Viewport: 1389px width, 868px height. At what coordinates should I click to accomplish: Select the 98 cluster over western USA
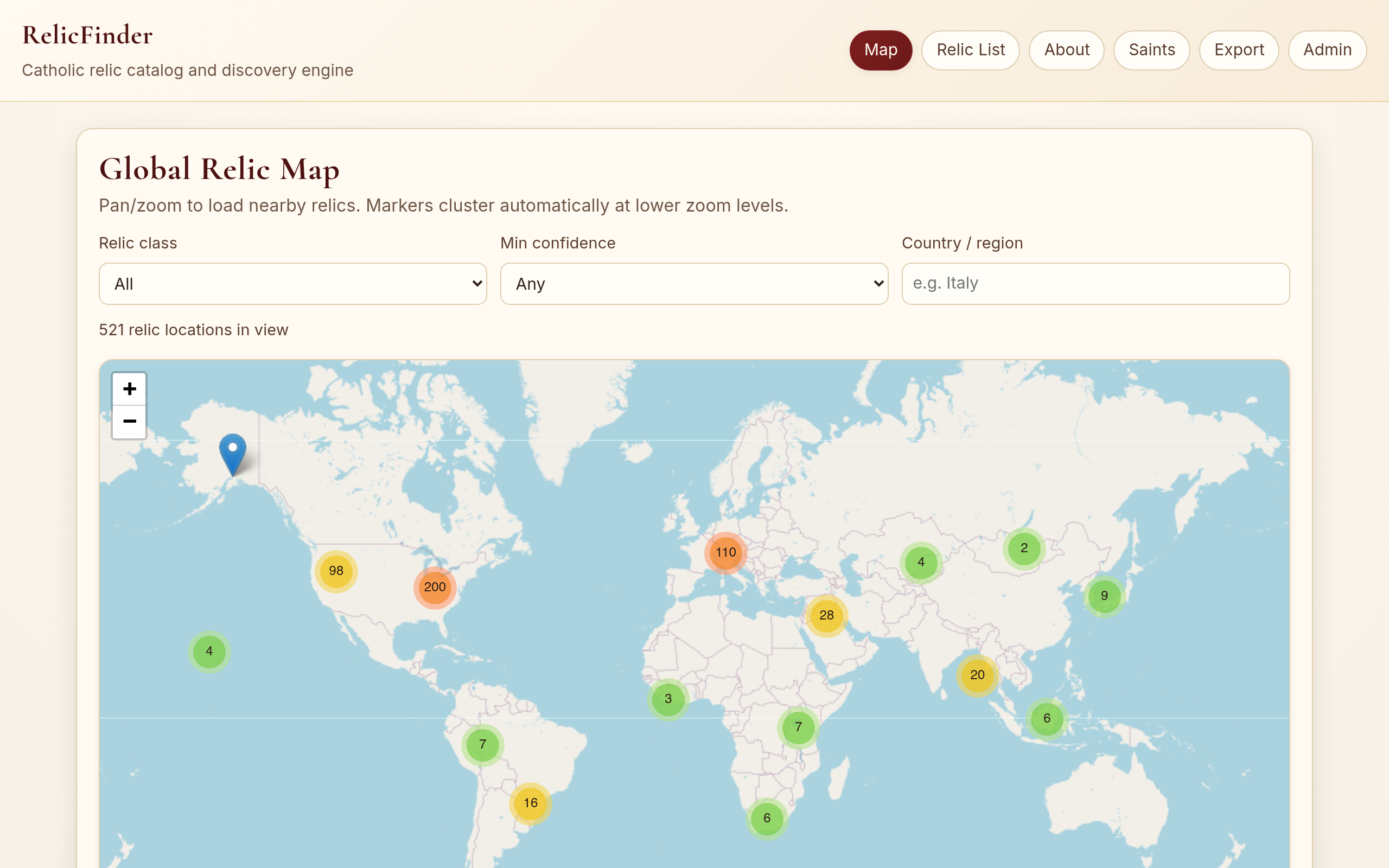(x=336, y=571)
